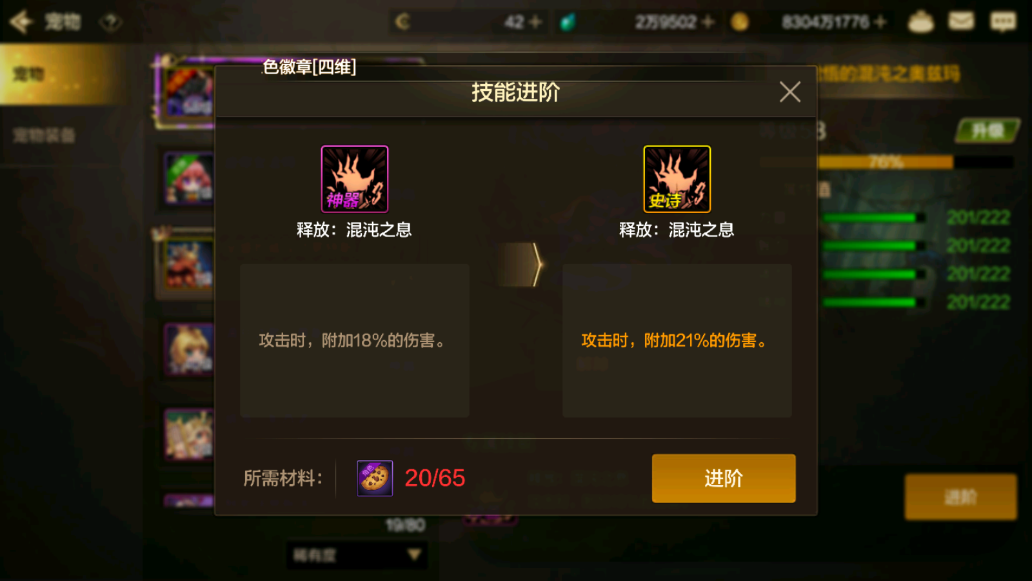Click the 史诗 Chaos Breath skill icon

point(677,179)
